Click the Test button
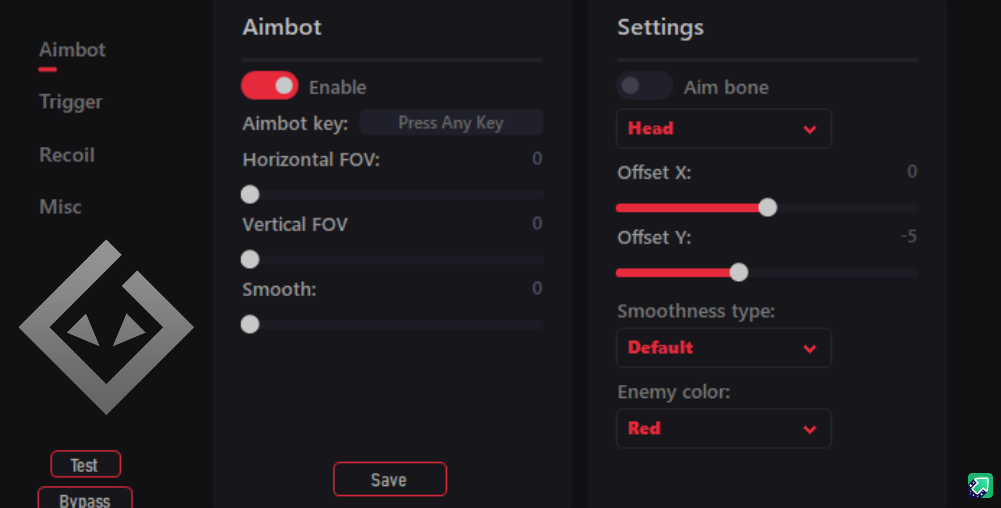The height and width of the screenshot is (508, 1001). tap(86, 464)
